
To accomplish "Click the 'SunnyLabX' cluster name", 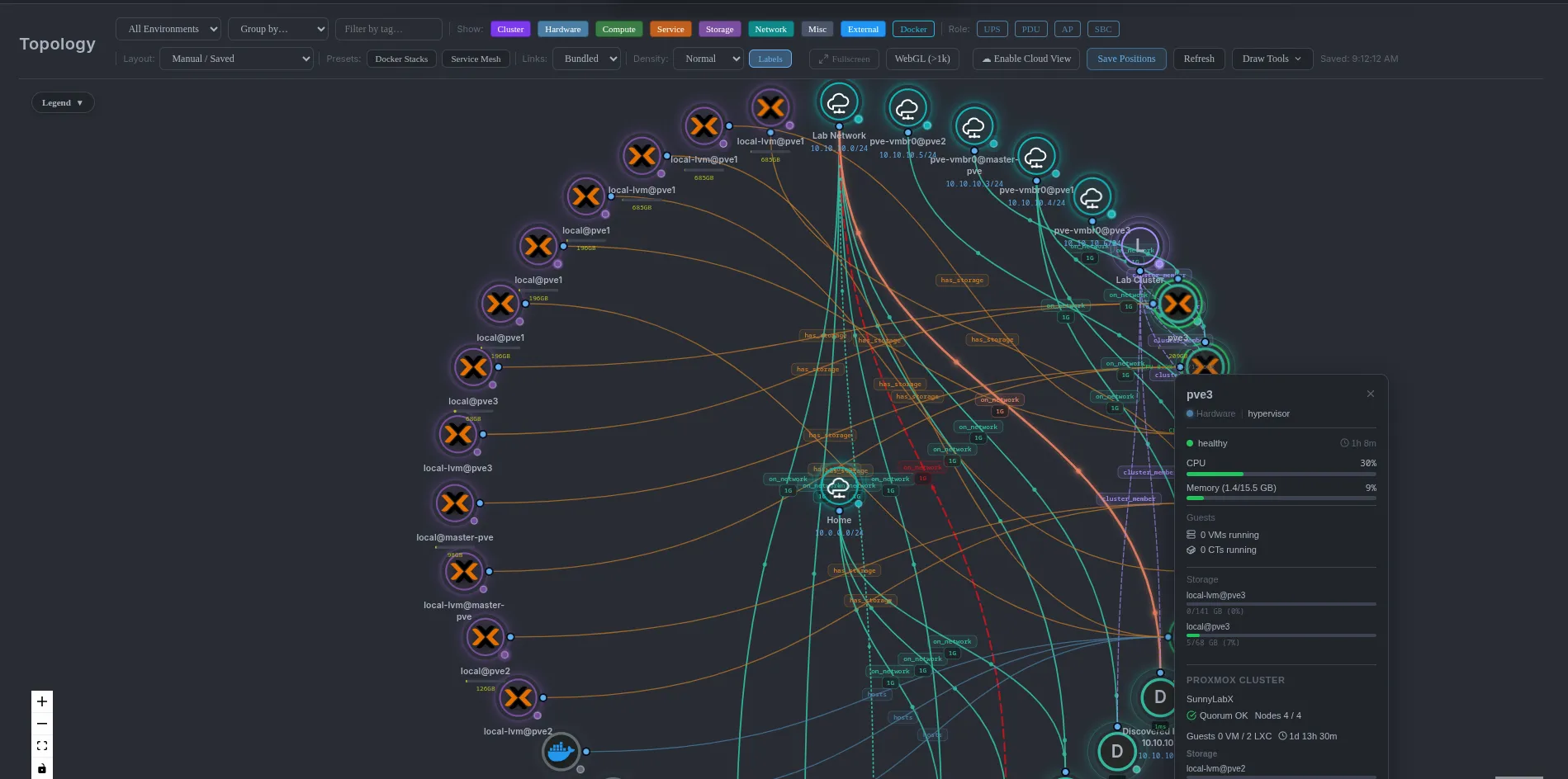I will point(1210,699).
